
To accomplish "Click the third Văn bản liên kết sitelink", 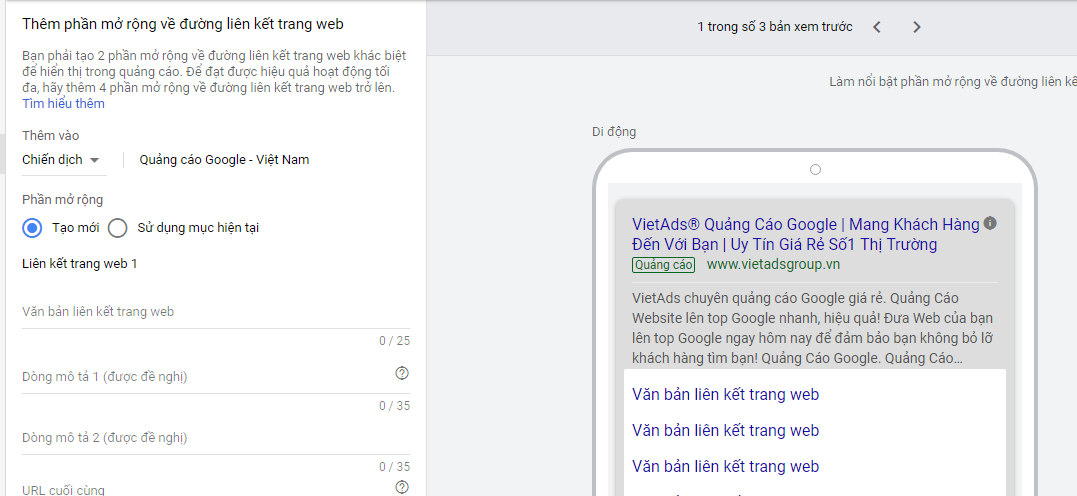I will [725, 466].
